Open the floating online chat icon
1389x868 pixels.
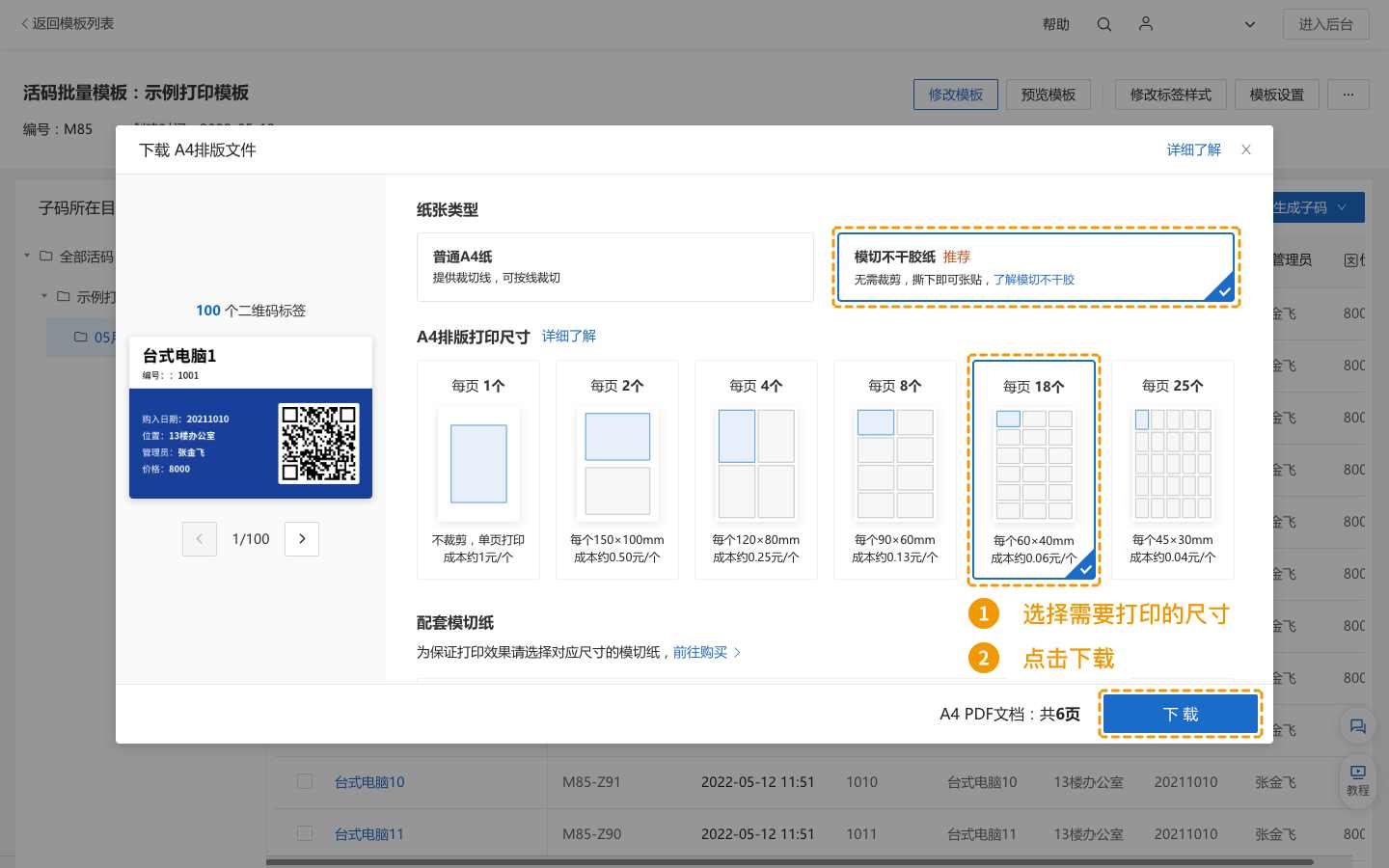coord(1358,726)
